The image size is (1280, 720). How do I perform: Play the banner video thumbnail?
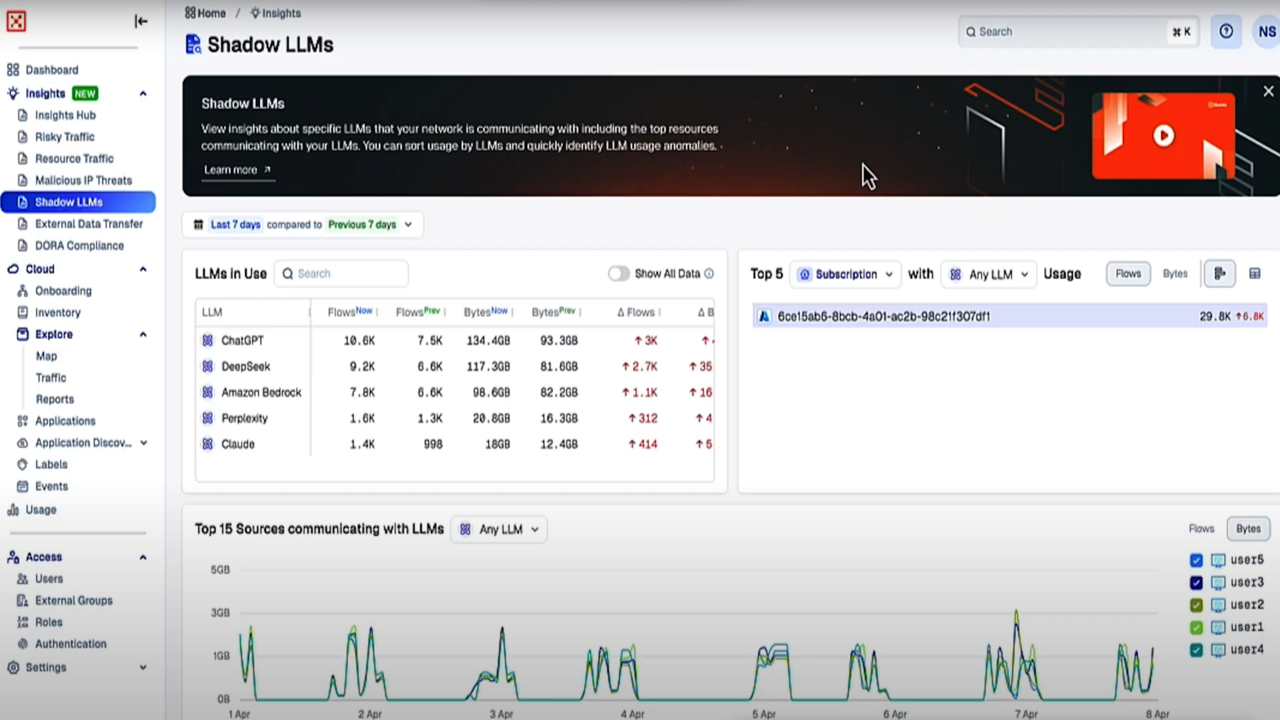(1163, 136)
